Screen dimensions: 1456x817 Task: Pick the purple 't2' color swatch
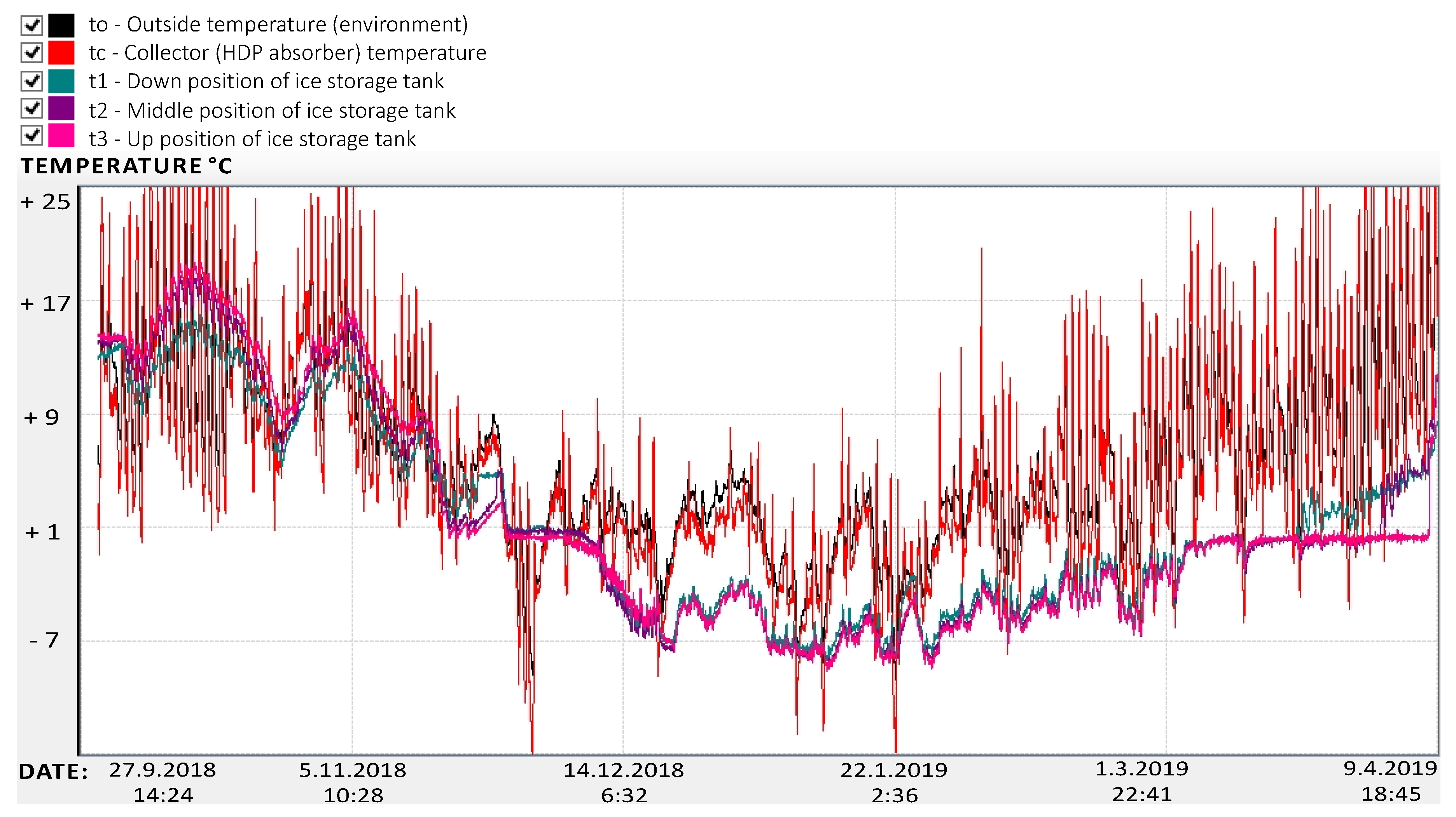pyautogui.click(x=61, y=108)
